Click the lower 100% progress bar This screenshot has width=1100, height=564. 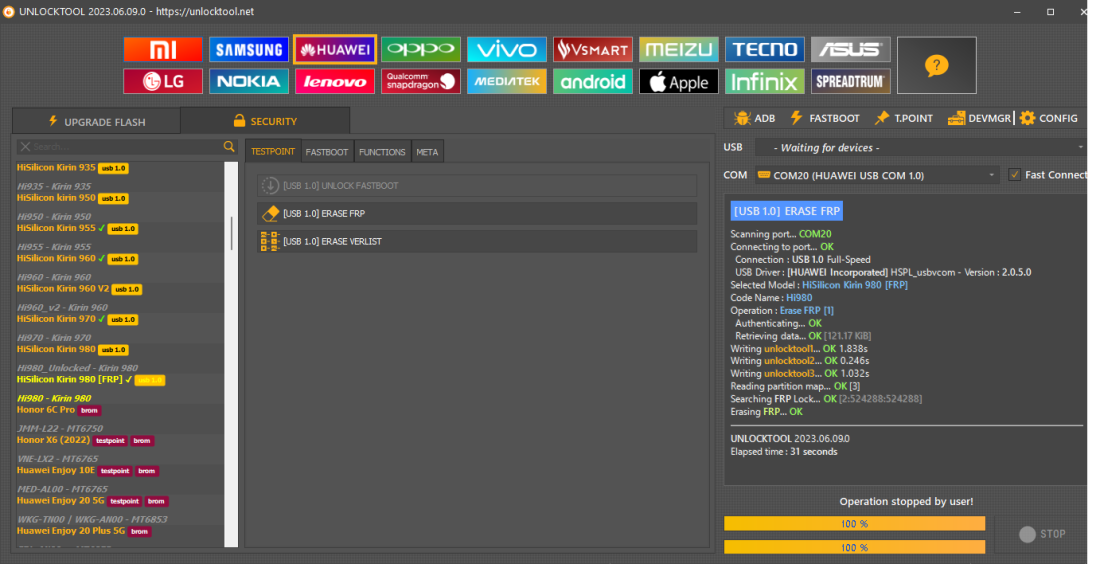pyautogui.click(x=854, y=547)
